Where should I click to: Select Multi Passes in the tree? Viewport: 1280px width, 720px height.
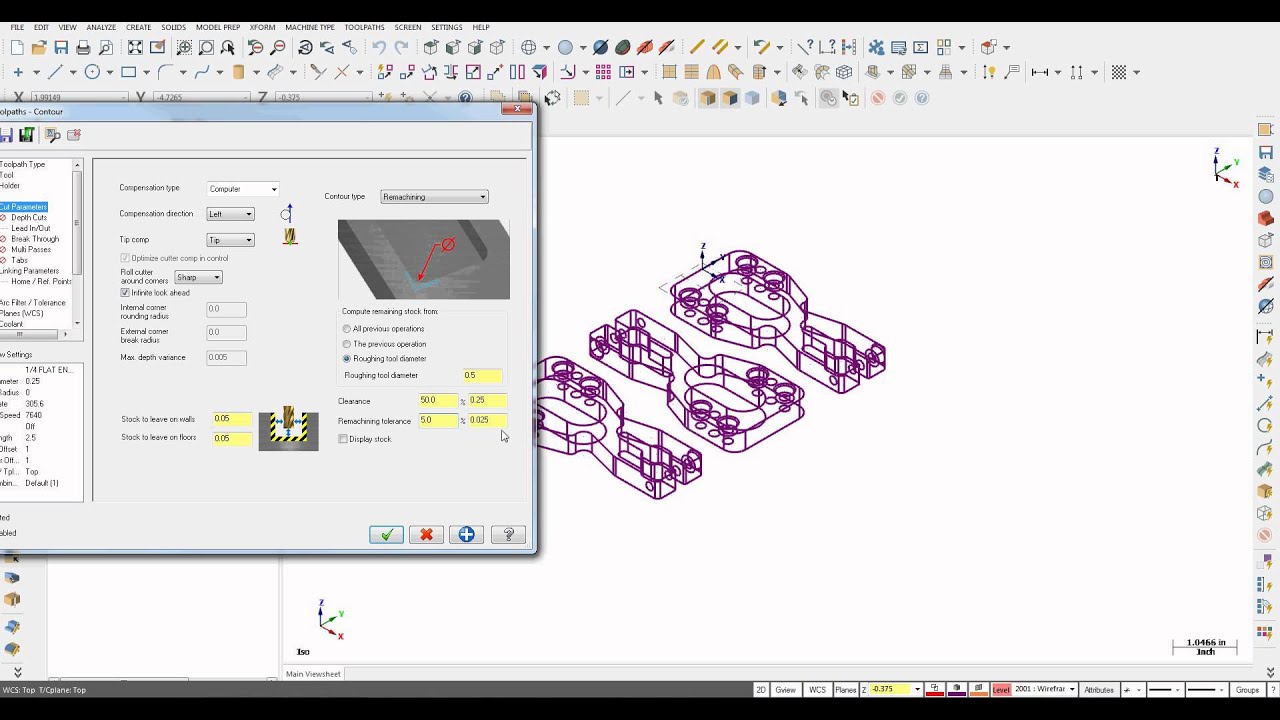point(30,249)
